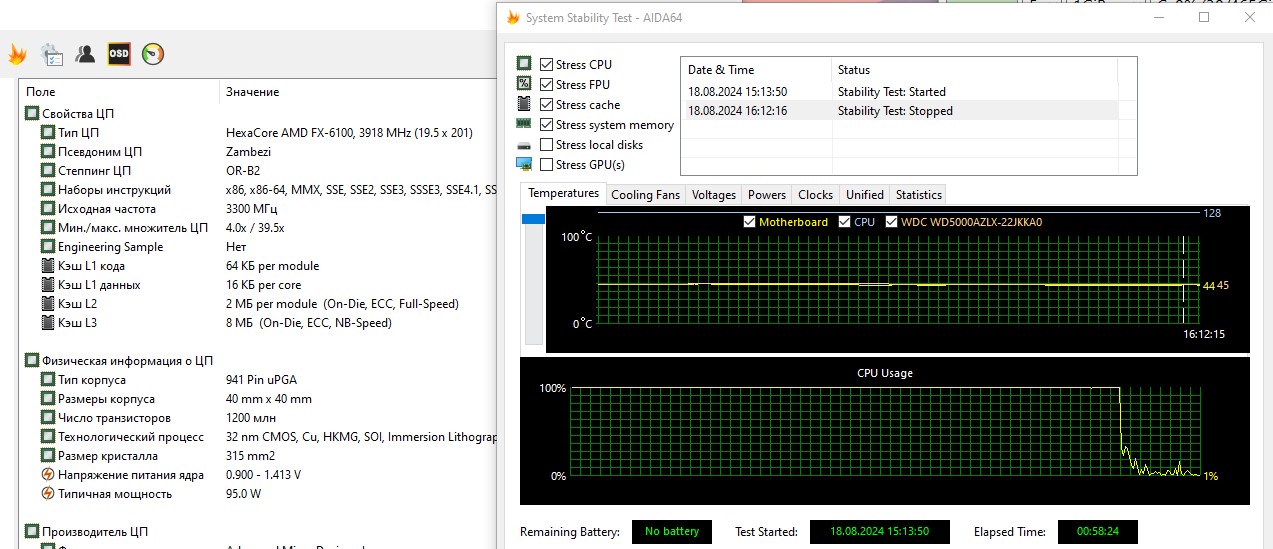The height and width of the screenshot is (549, 1273).
Task: Select the Stability Test: Started log row
Action: coord(899,92)
